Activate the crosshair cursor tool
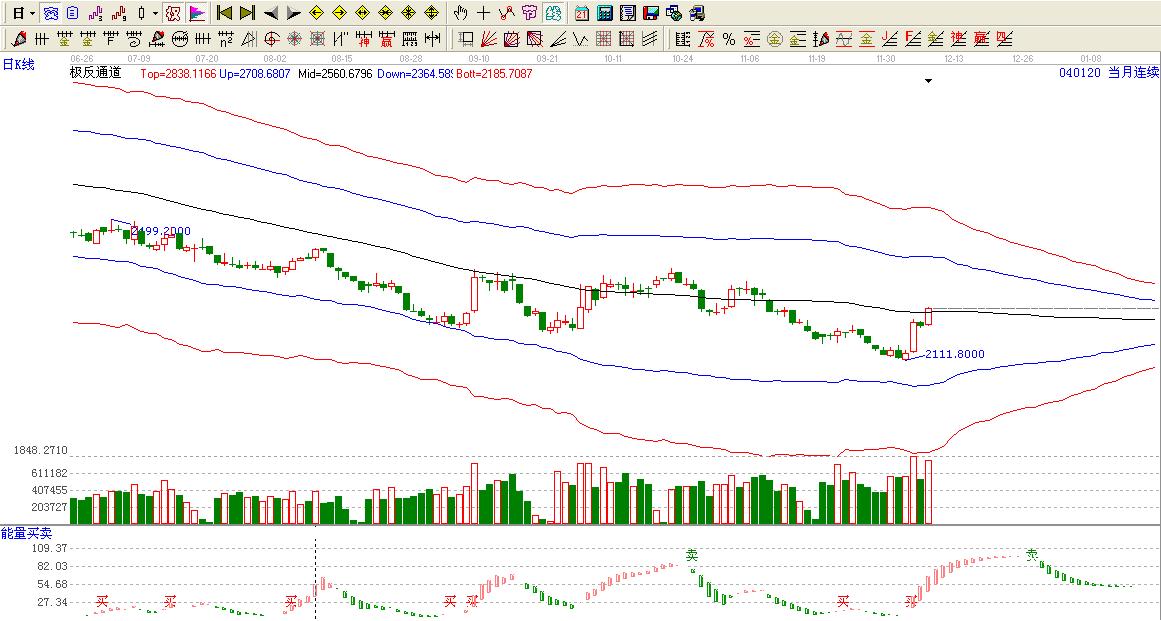This screenshot has width=1161, height=621. tap(483, 13)
